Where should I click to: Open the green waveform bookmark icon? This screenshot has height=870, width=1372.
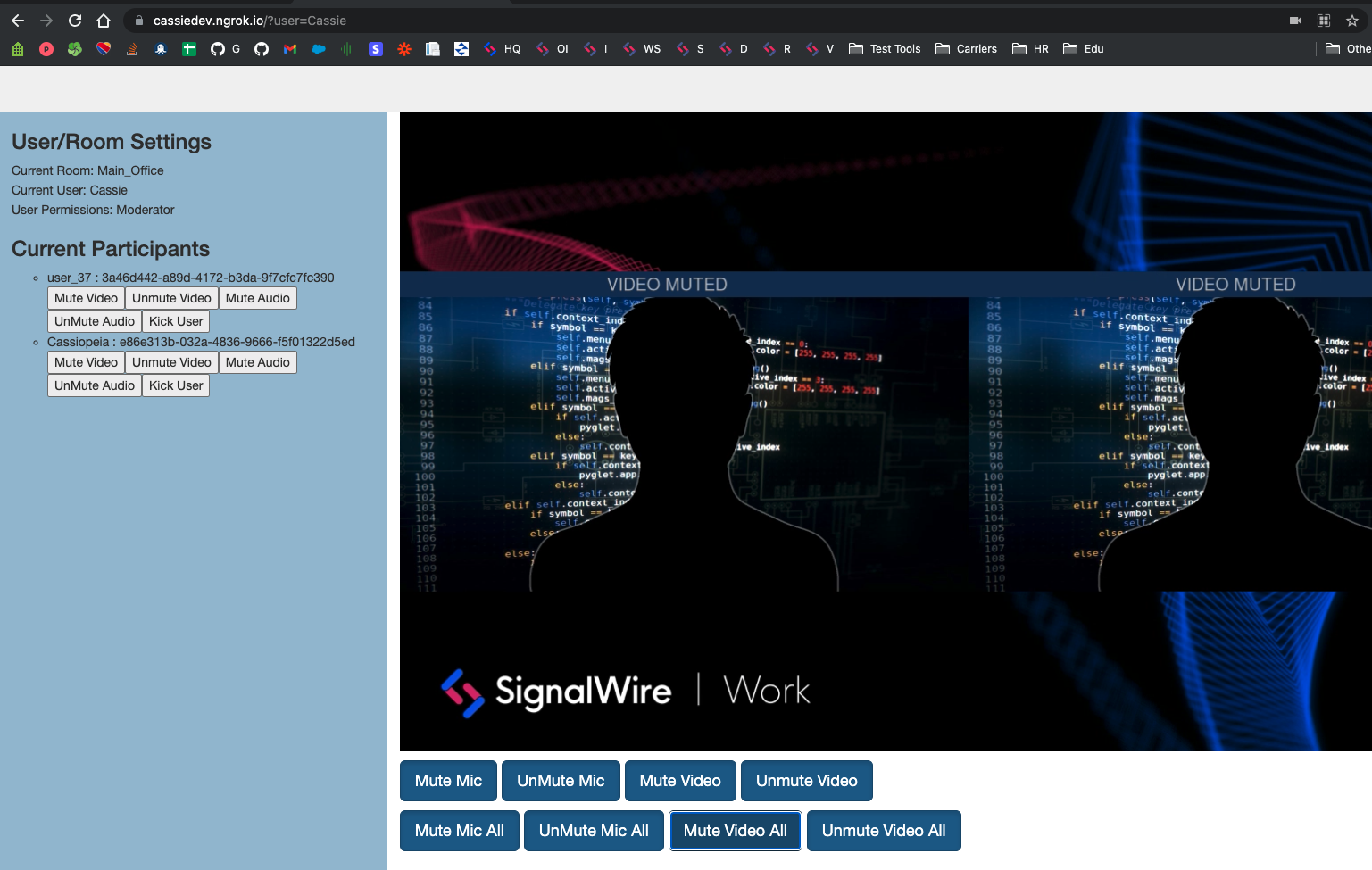pos(347,49)
